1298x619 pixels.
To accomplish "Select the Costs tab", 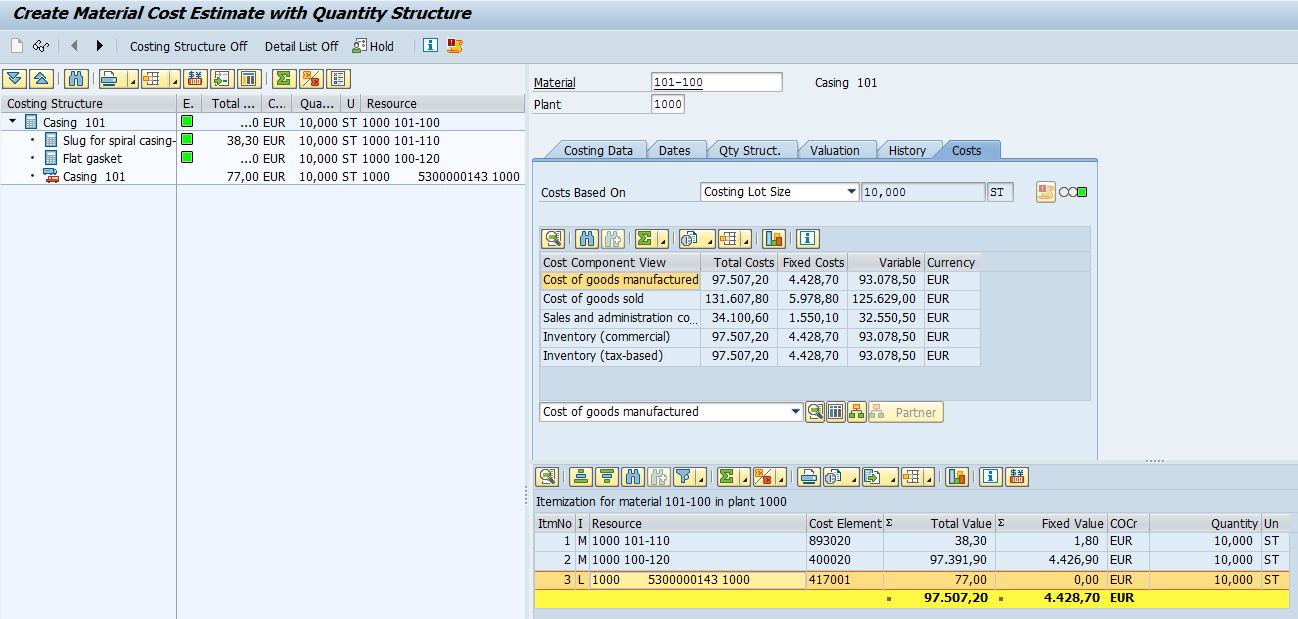I will pyautogui.click(x=966, y=150).
